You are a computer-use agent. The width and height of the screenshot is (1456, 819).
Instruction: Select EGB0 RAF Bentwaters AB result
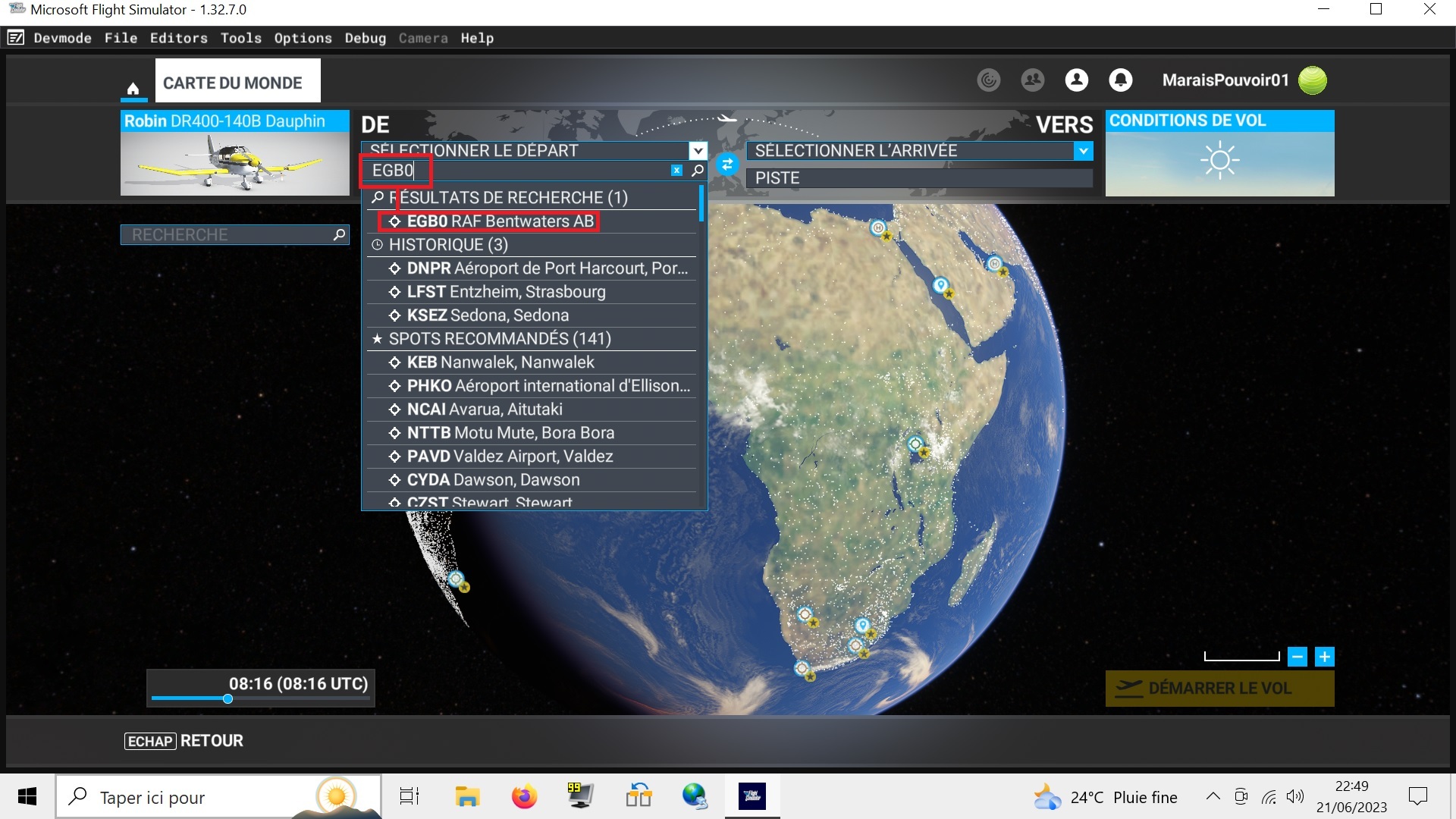click(x=500, y=221)
